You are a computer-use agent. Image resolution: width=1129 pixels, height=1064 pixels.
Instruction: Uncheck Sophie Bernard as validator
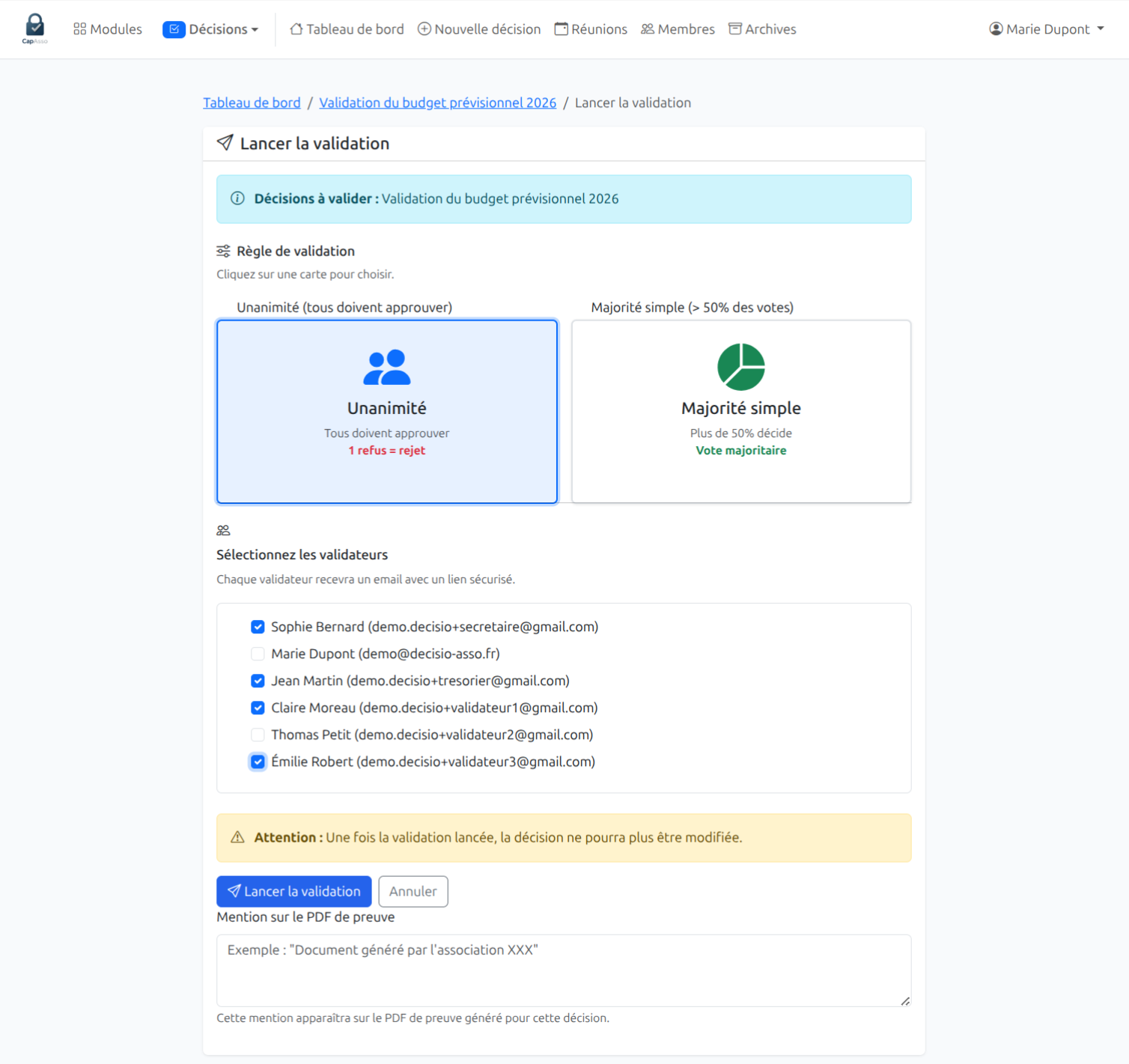click(x=258, y=627)
